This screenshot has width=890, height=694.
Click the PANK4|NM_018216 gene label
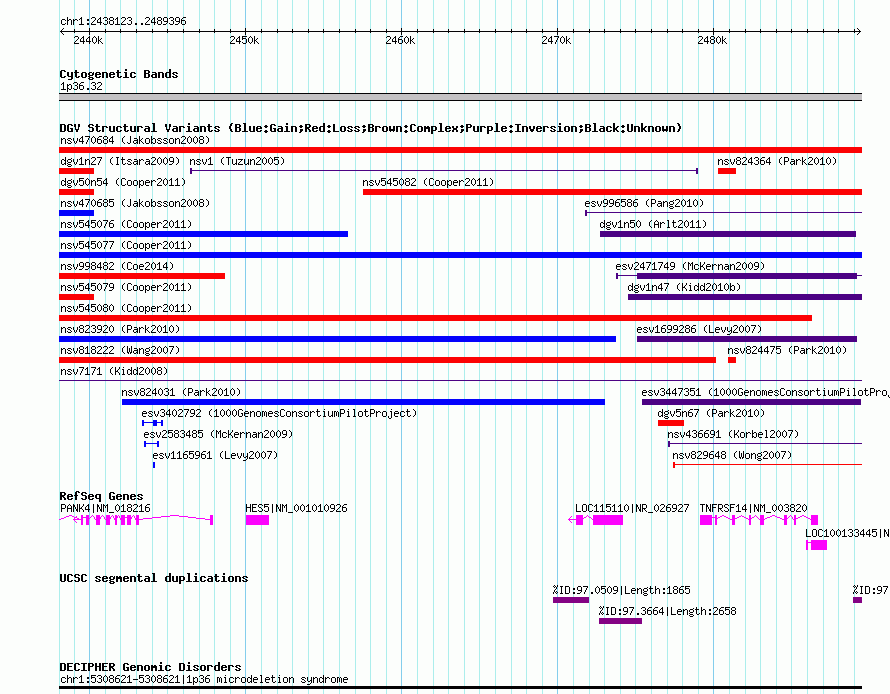(105, 508)
